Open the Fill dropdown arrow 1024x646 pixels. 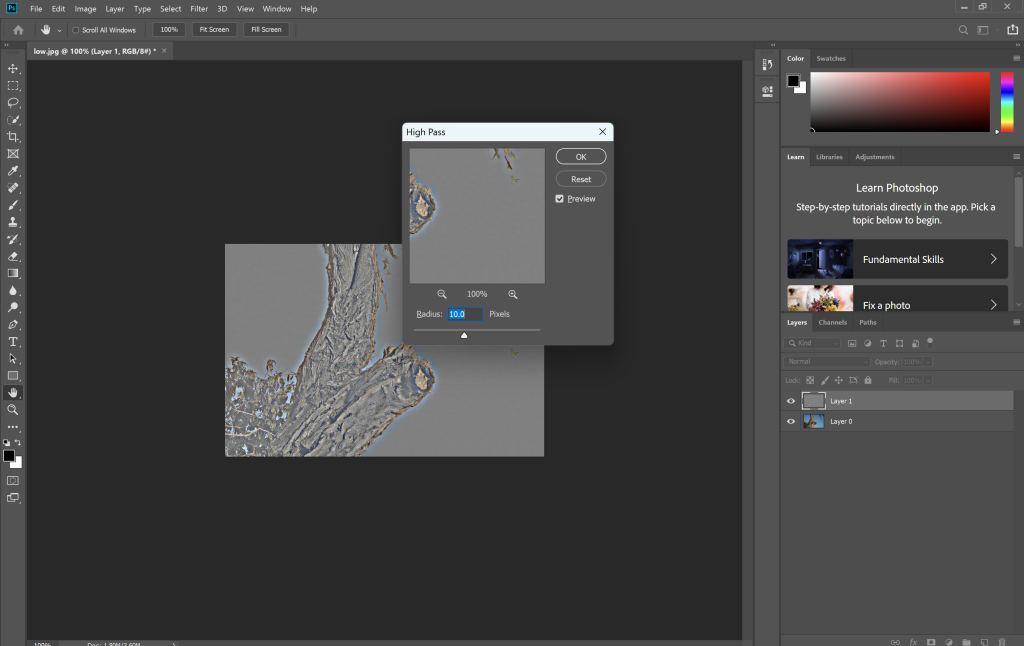pos(928,380)
